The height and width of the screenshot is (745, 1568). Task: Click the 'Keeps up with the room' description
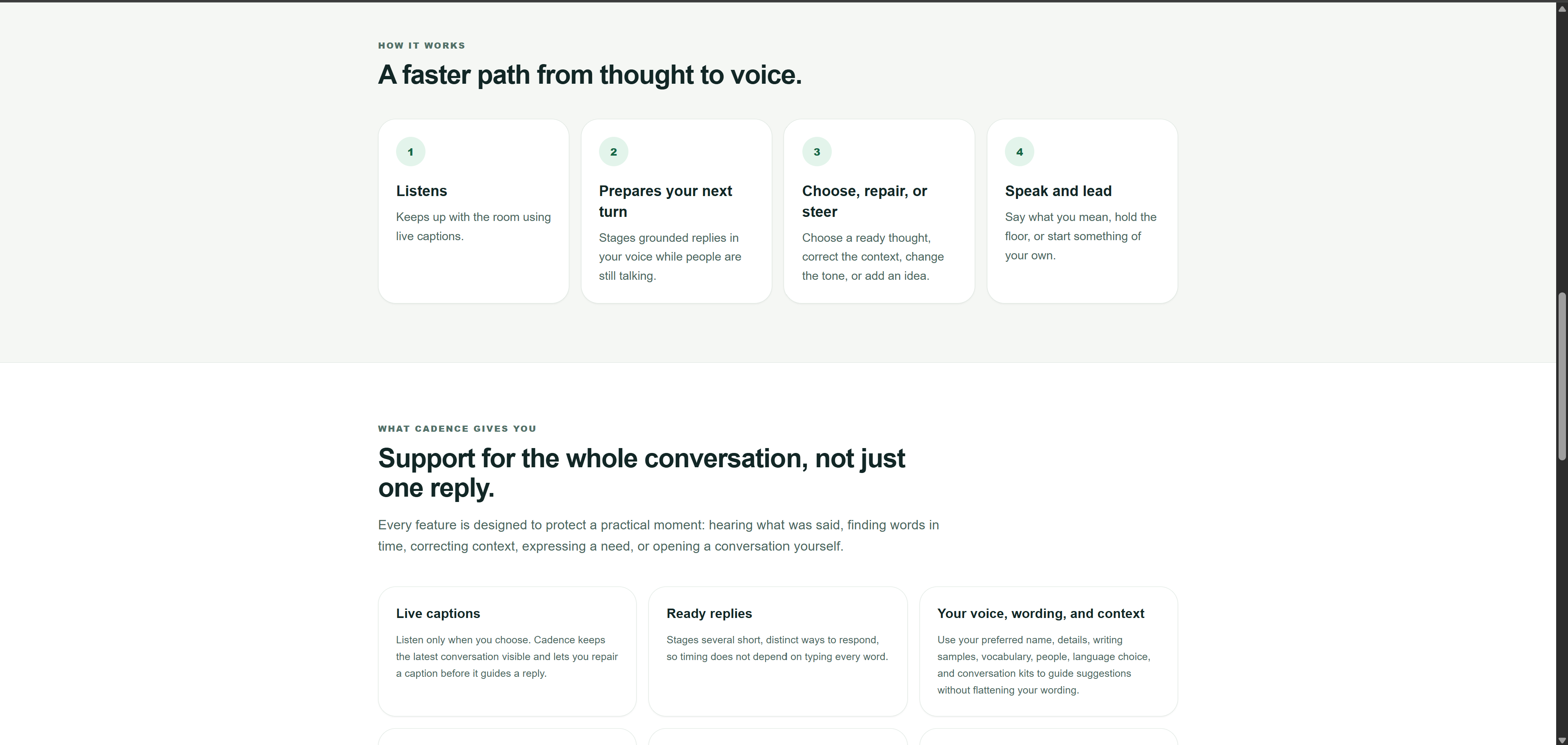click(474, 226)
